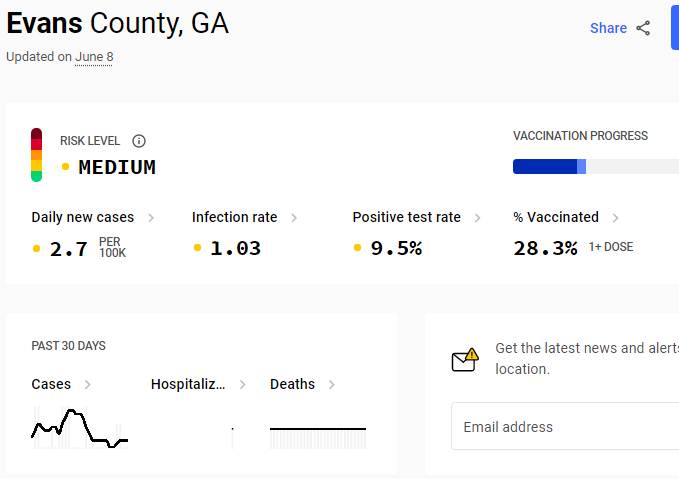Image resolution: width=679 pixels, height=479 pixels.
Task: Open Positive test rate chevron arrow
Action: pos(478,217)
